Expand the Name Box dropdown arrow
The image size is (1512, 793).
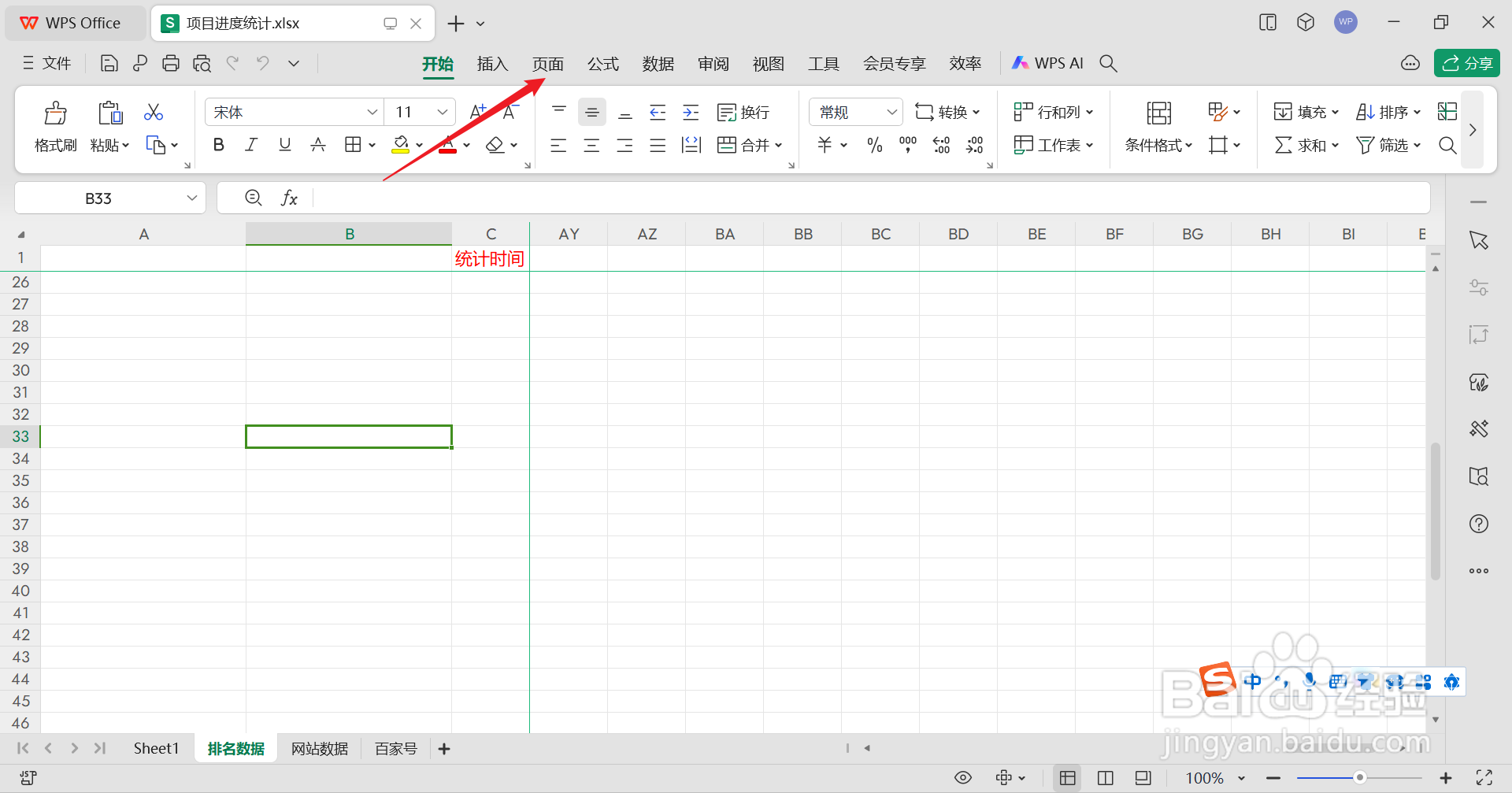point(192,198)
